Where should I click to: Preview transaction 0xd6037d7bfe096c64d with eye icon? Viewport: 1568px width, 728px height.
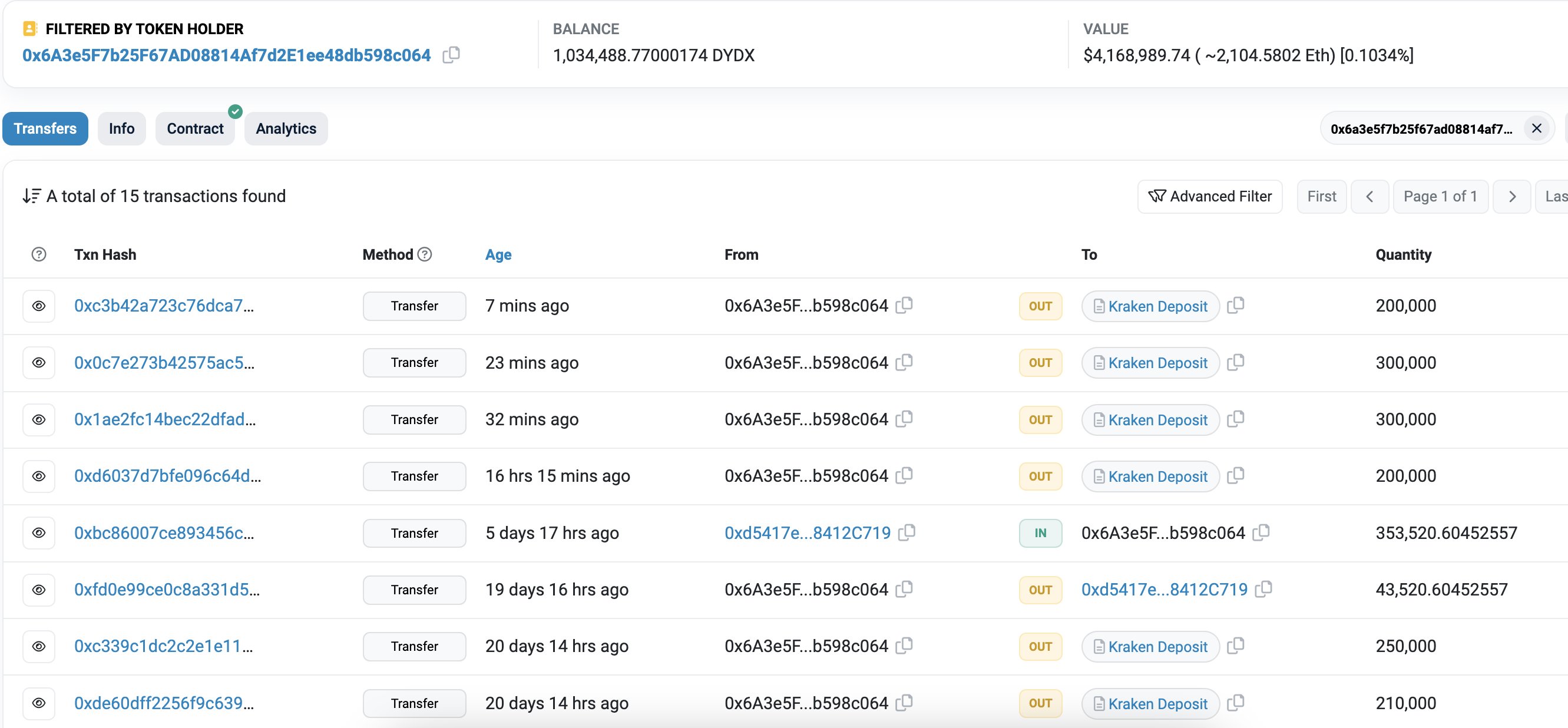point(39,476)
